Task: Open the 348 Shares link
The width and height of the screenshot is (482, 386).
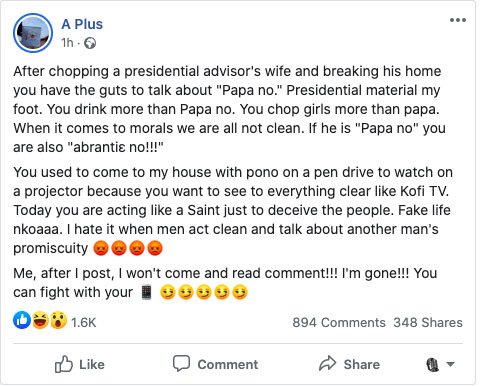Action: (428, 322)
